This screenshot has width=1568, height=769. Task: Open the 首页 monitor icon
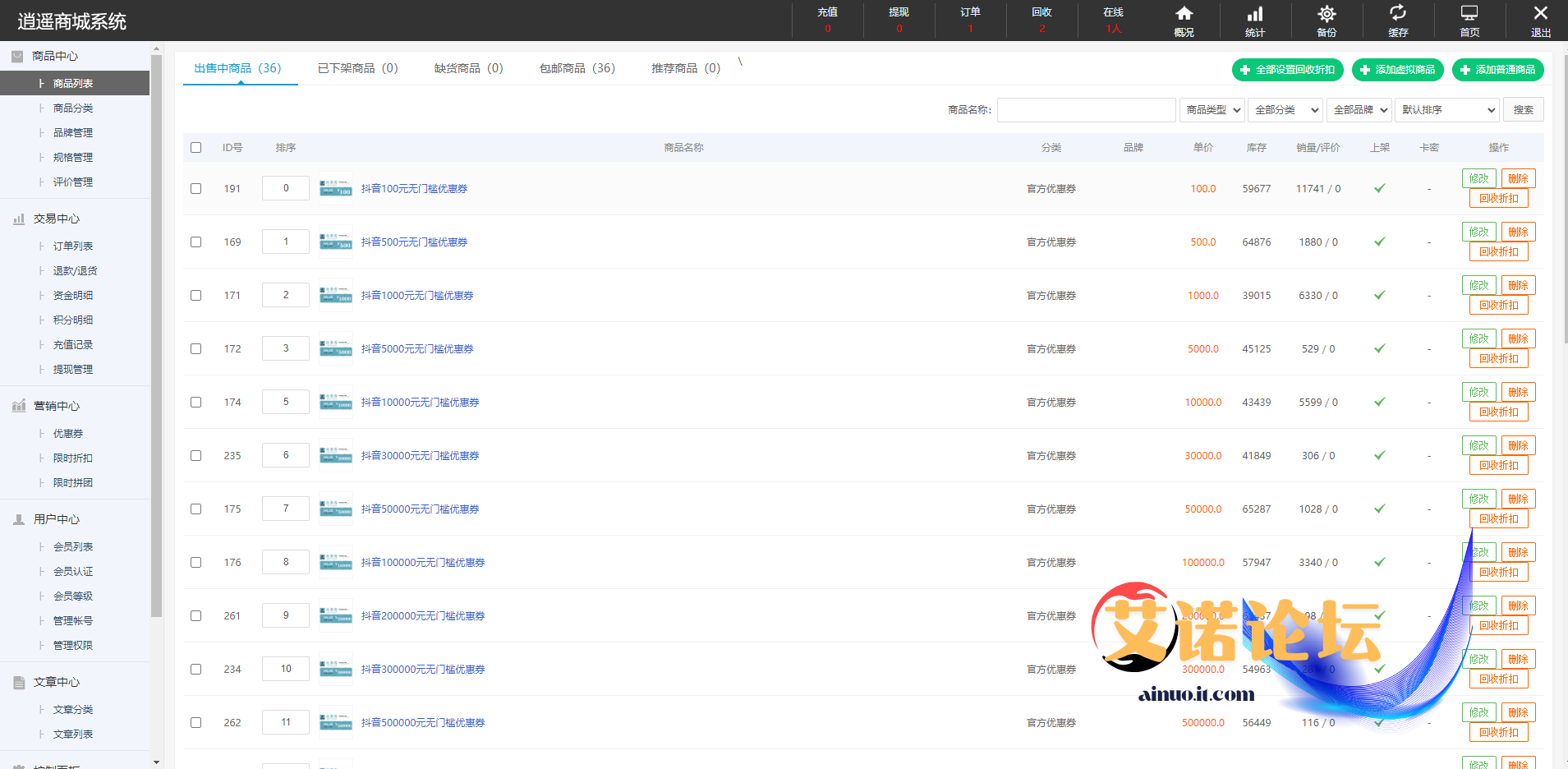(1469, 13)
